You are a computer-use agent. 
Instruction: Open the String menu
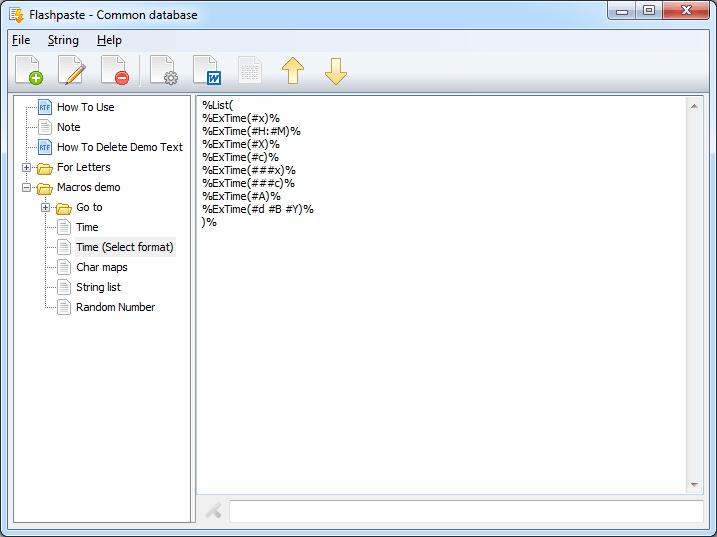(x=63, y=40)
